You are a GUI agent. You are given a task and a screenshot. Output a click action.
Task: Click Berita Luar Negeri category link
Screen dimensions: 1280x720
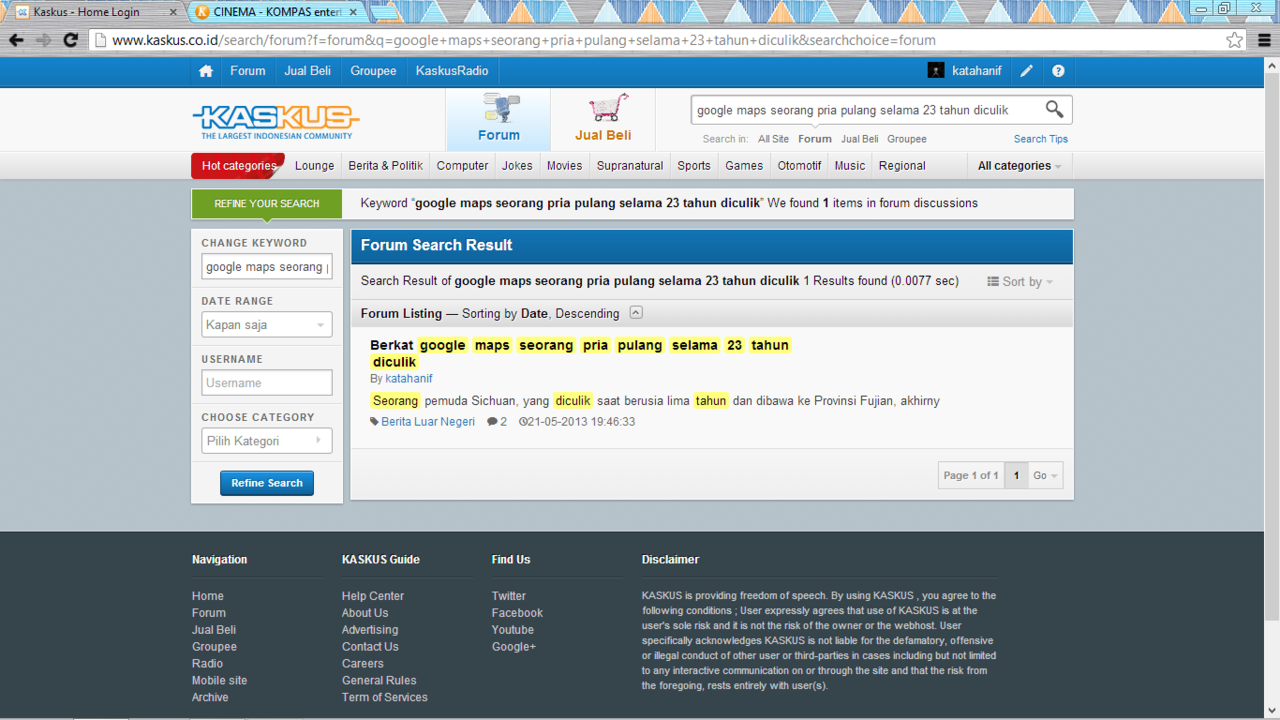pos(428,422)
